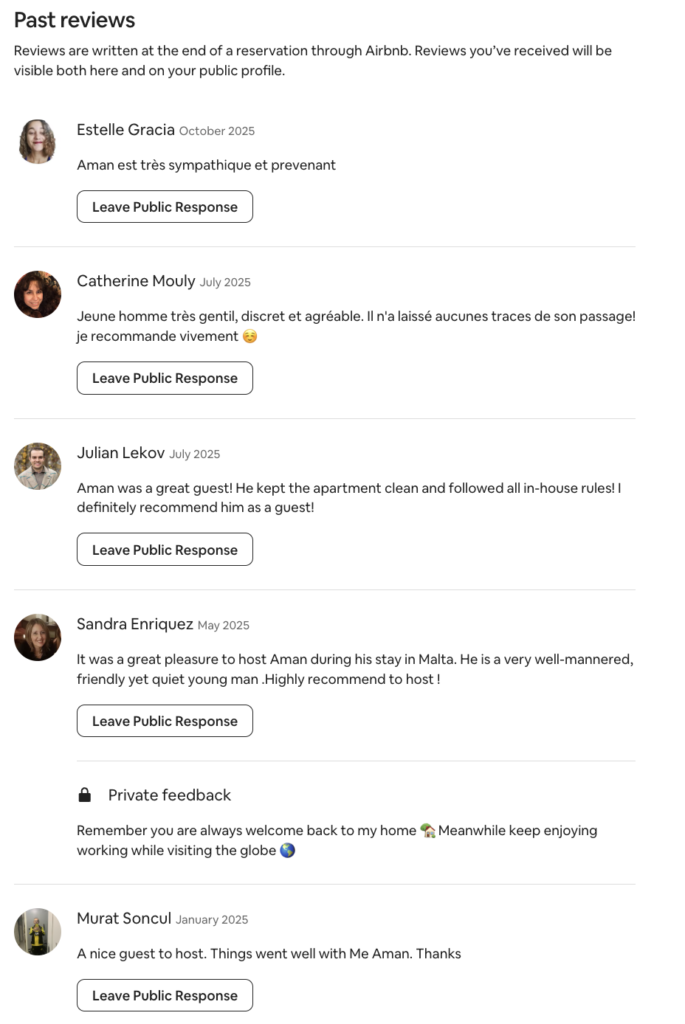Click the house emoji in private feedback
The width and height of the screenshot is (685, 1024).
click(x=427, y=831)
